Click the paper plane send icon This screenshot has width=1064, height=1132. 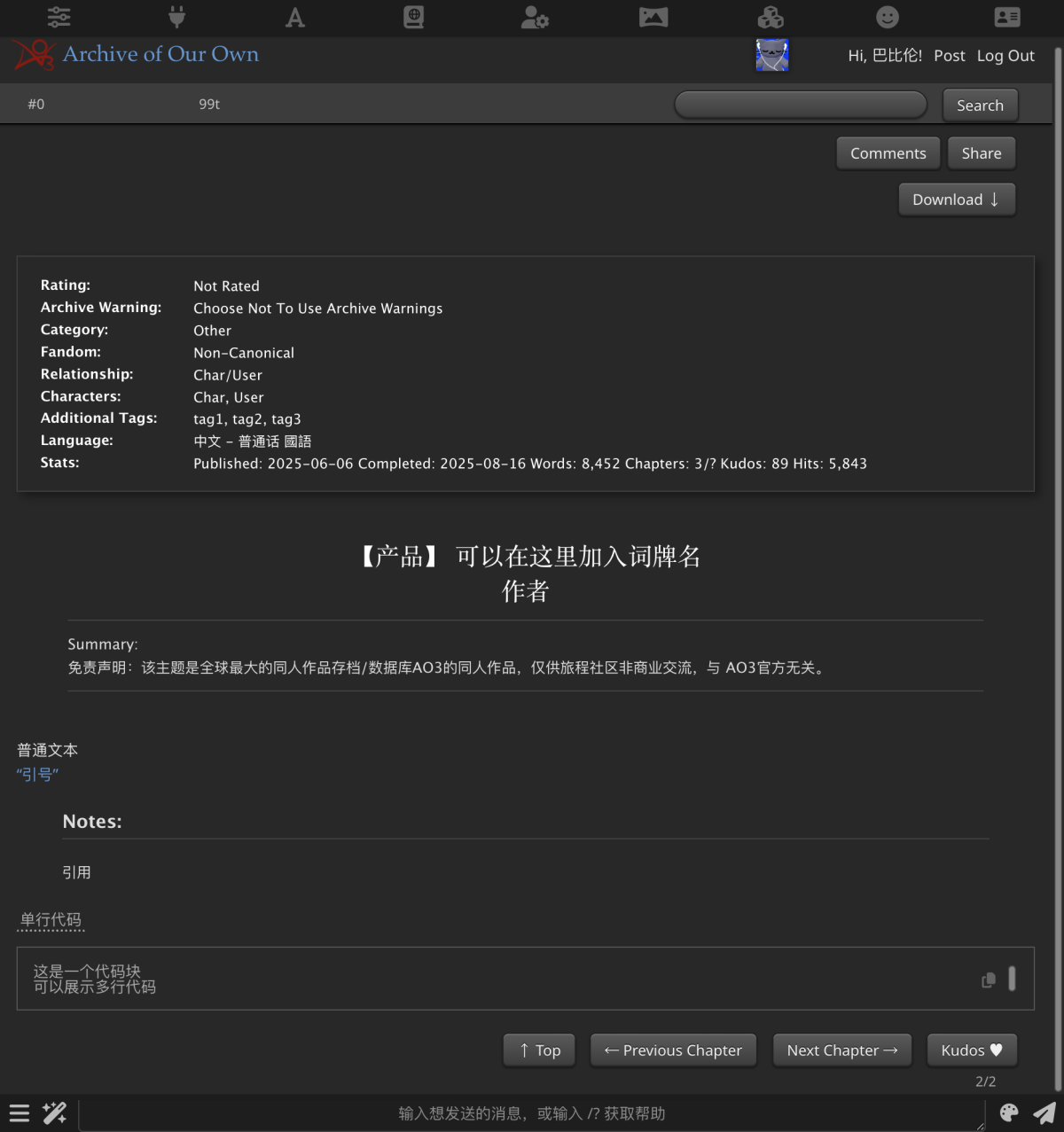pyautogui.click(x=1044, y=1113)
